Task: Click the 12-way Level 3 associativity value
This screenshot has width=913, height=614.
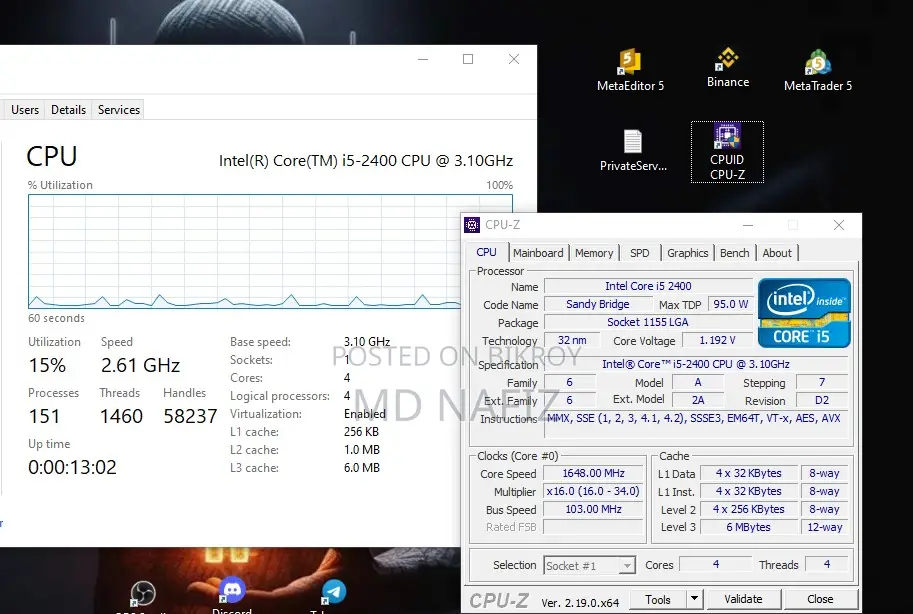Action: (x=824, y=527)
